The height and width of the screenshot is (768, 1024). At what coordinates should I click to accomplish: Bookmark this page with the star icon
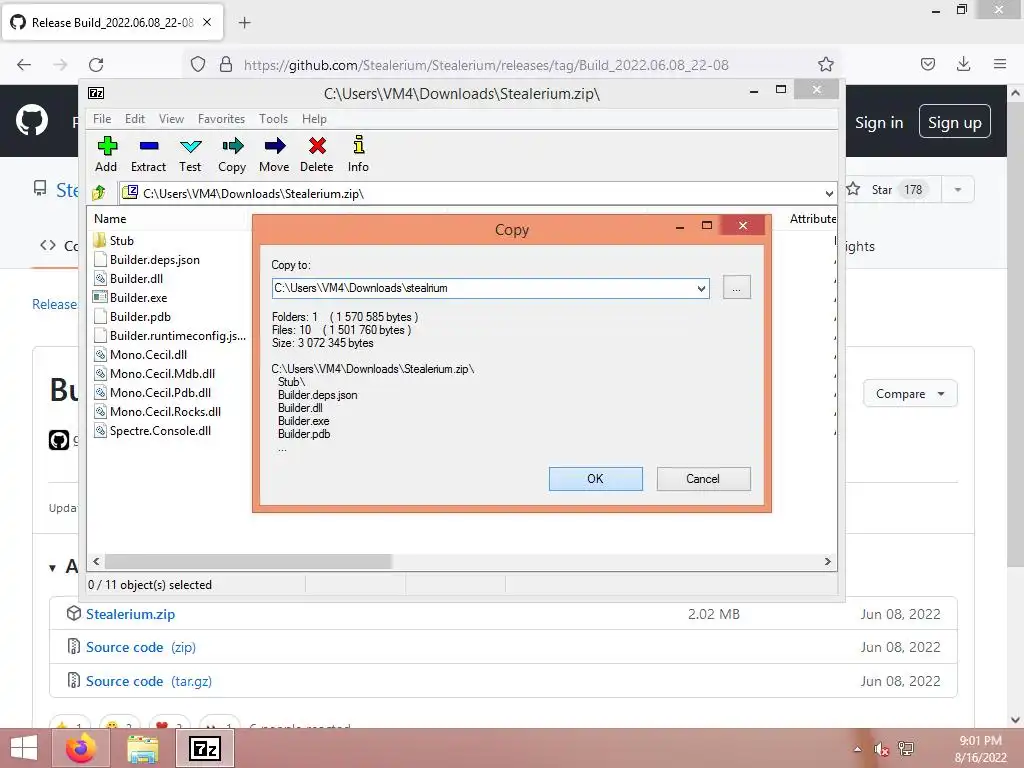click(825, 64)
